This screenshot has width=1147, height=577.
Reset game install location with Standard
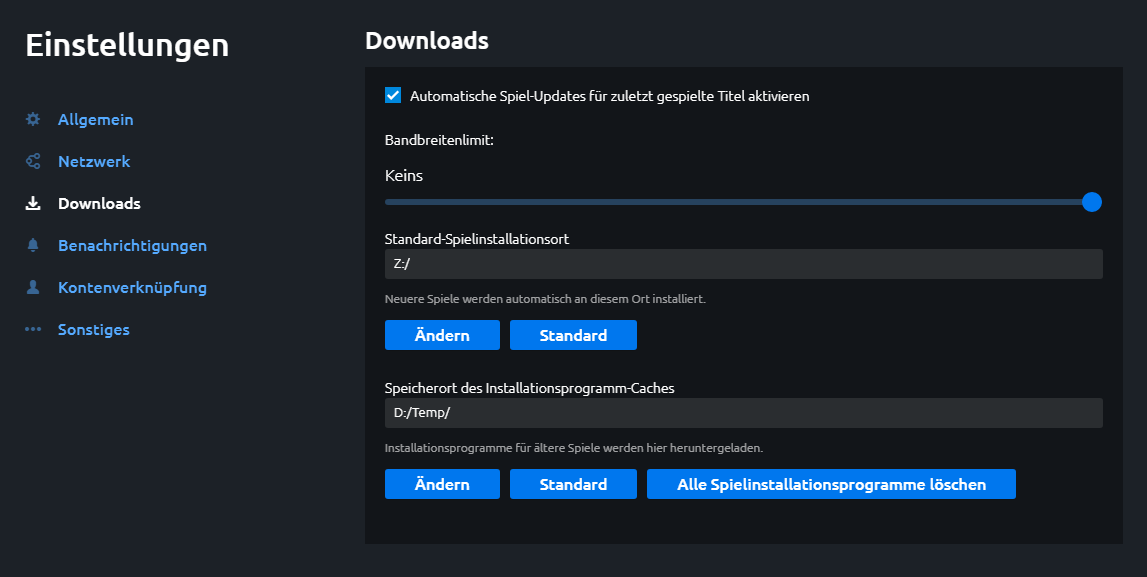point(573,335)
